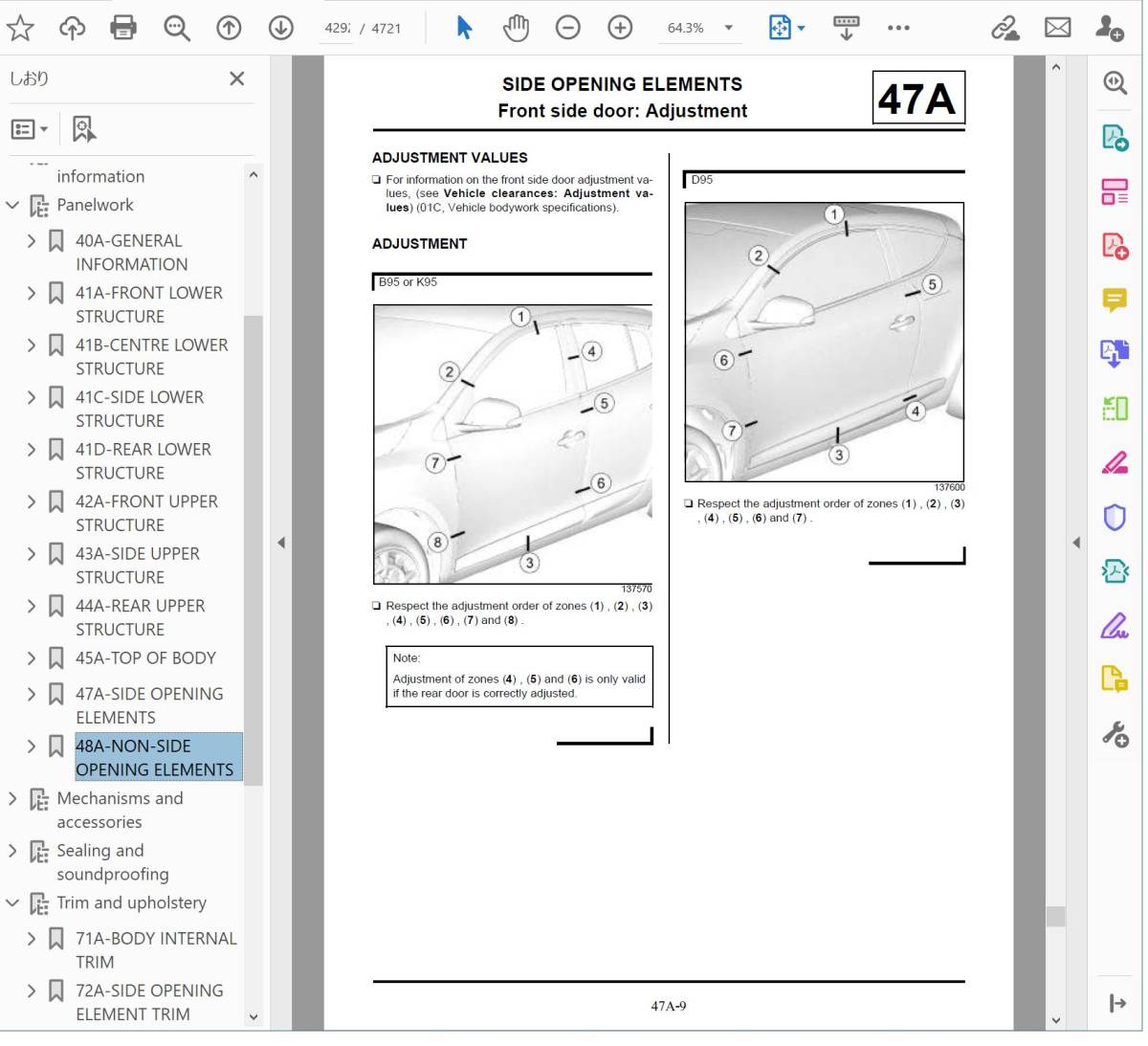Collapse the Panelwork bookmark group
The image size is (1148, 1046).
point(12,205)
